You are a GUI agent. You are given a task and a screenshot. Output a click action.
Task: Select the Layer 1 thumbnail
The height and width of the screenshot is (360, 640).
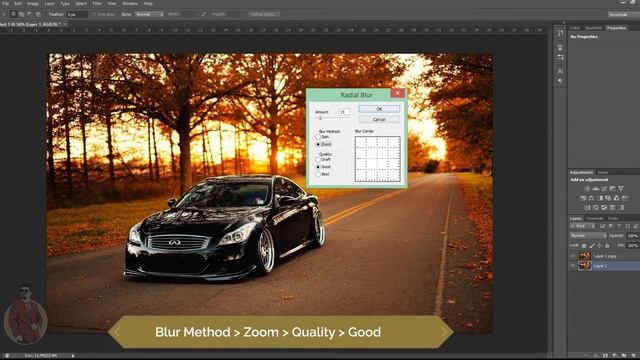click(x=584, y=266)
